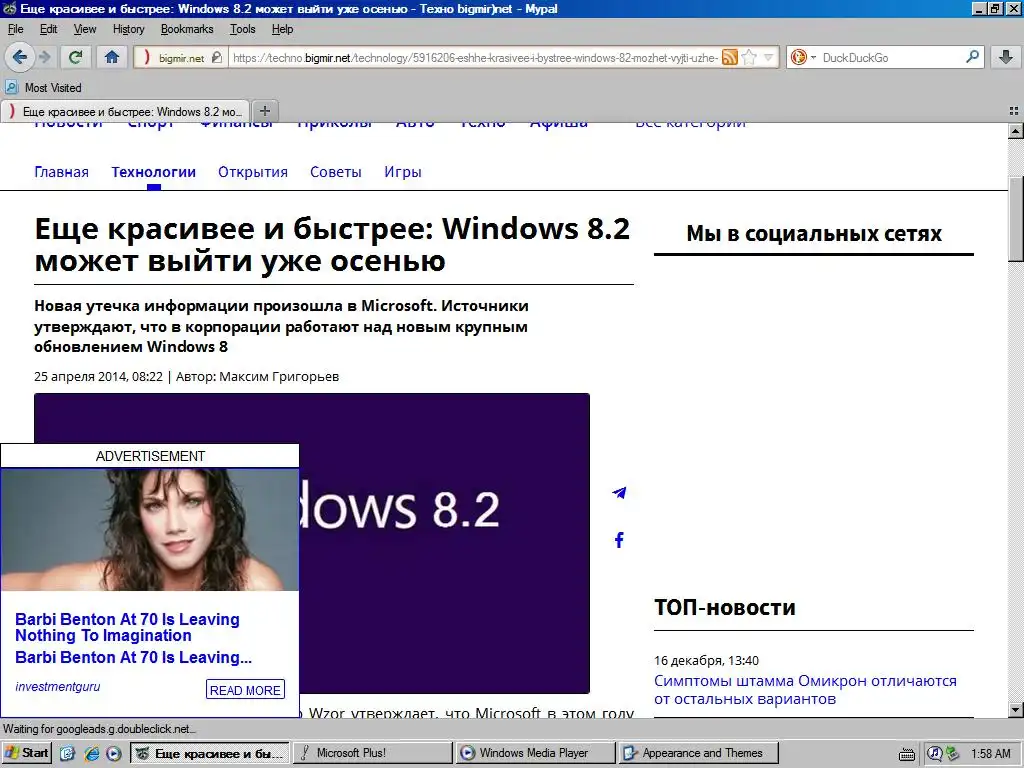Image resolution: width=1024 pixels, height=768 pixels.
Task: Open the Windows Start menu
Action: tap(27, 753)
